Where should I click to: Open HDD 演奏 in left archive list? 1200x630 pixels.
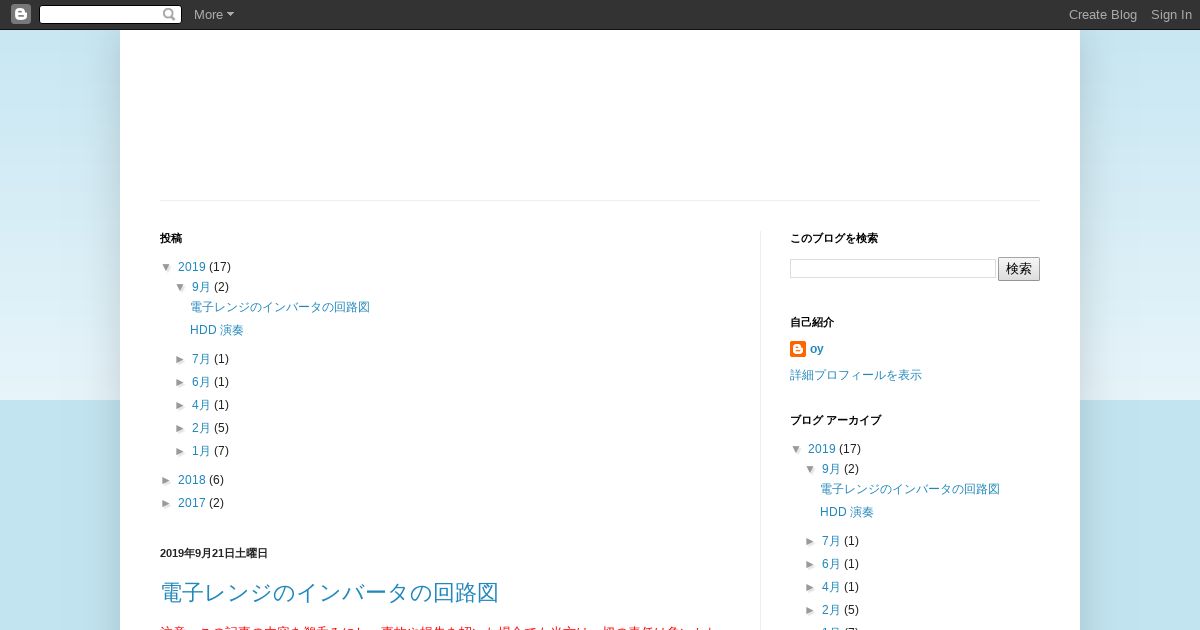(217, 330)
